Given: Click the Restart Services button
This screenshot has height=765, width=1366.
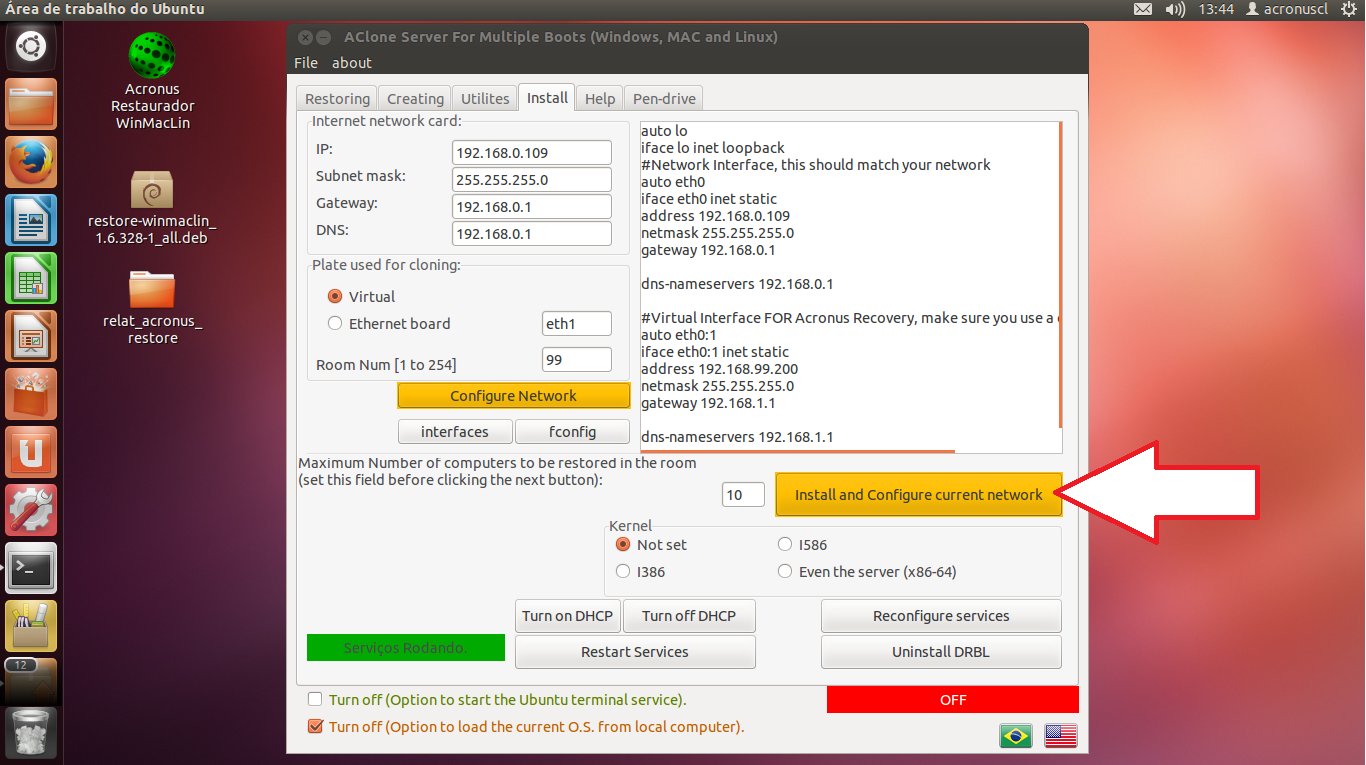Looking at the screenshot, I should point(635,652).
